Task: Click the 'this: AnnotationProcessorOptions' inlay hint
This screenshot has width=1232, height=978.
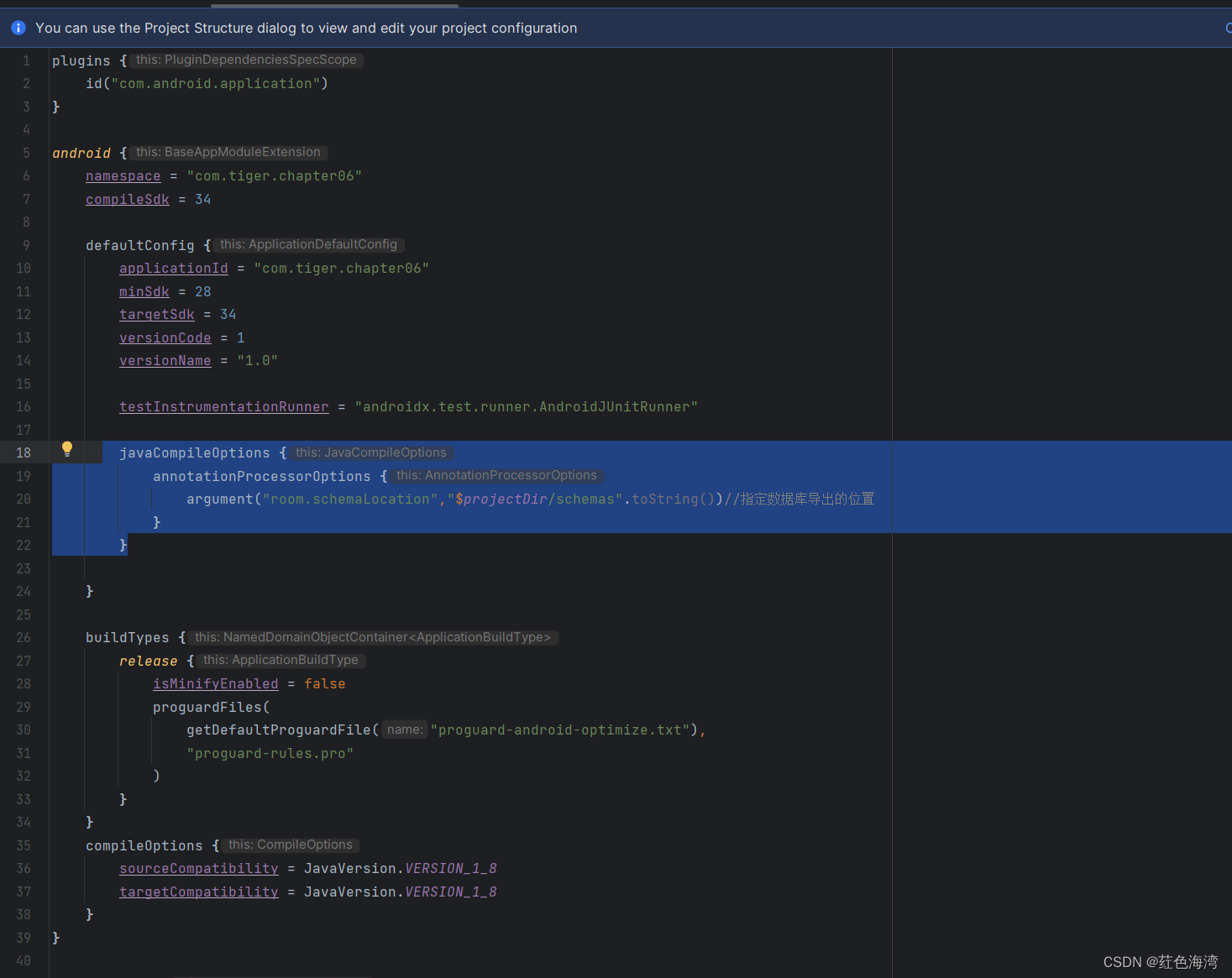Action: (x=496, y=475)
